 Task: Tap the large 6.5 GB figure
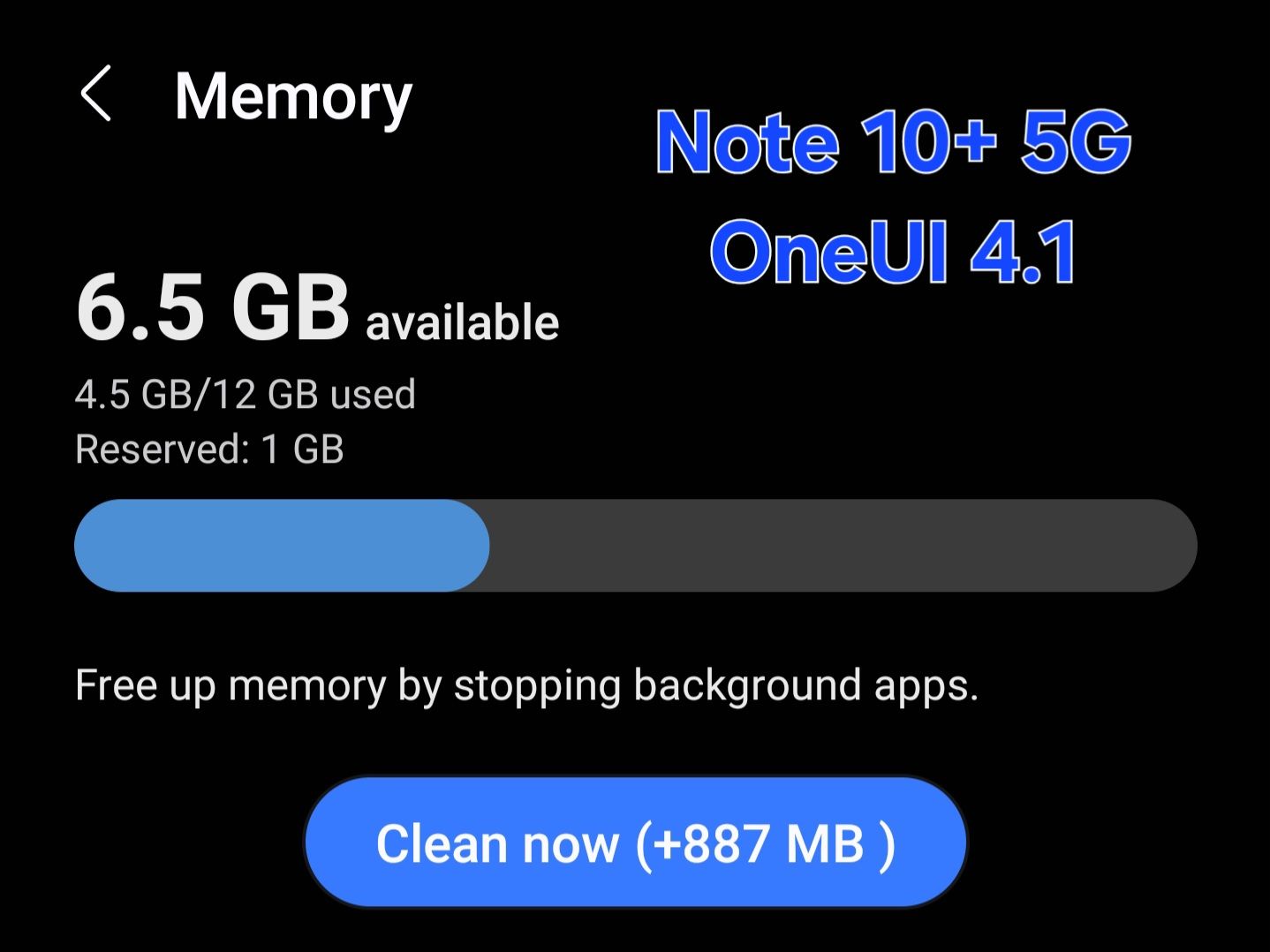213,308
